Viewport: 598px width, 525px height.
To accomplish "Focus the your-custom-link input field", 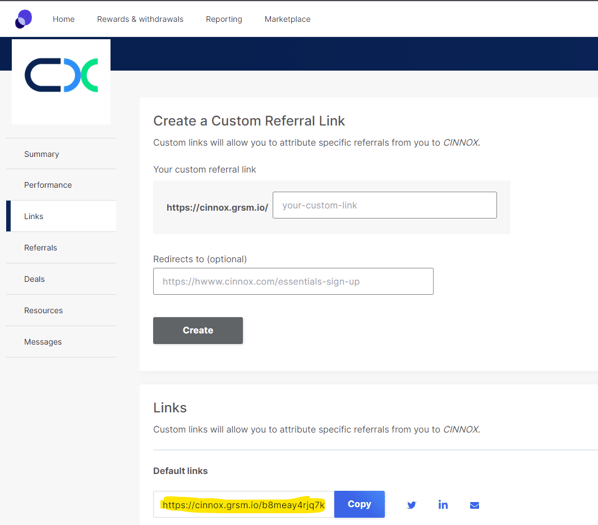I will click(384, 205).
